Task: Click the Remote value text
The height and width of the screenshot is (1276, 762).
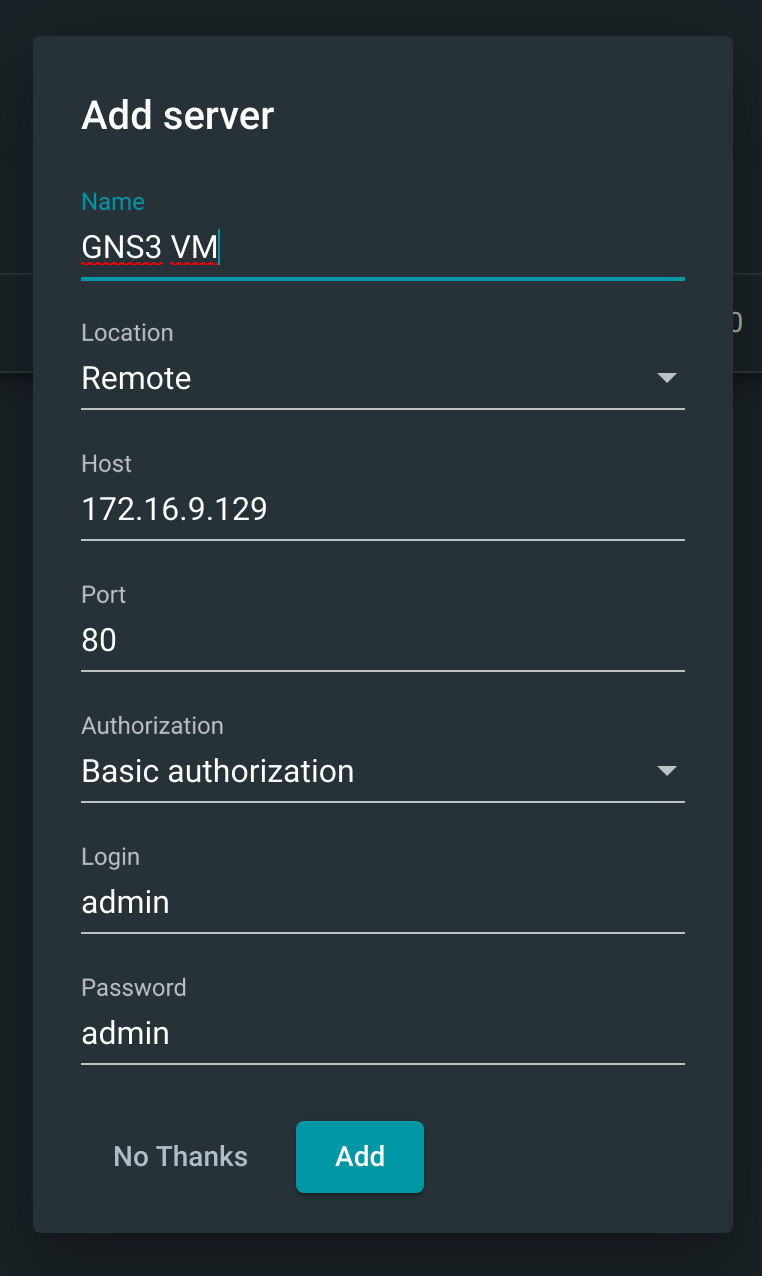Action: [136, 378]
